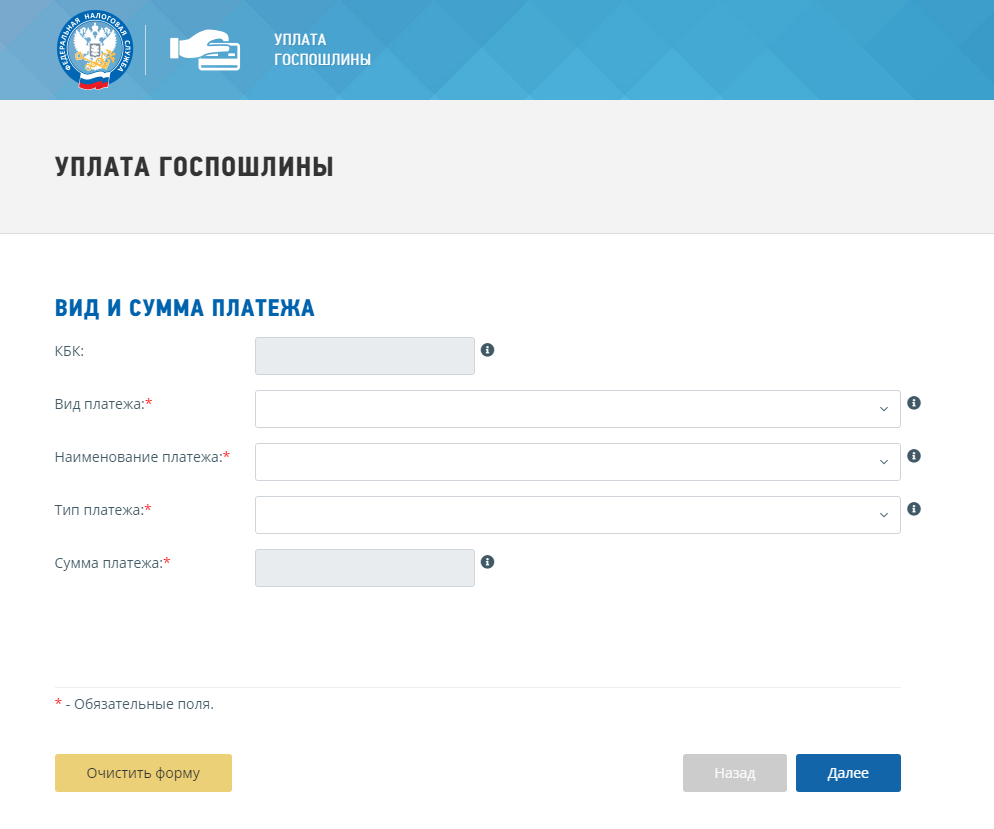Select the Тип платежа combo box

pos(578,515)
